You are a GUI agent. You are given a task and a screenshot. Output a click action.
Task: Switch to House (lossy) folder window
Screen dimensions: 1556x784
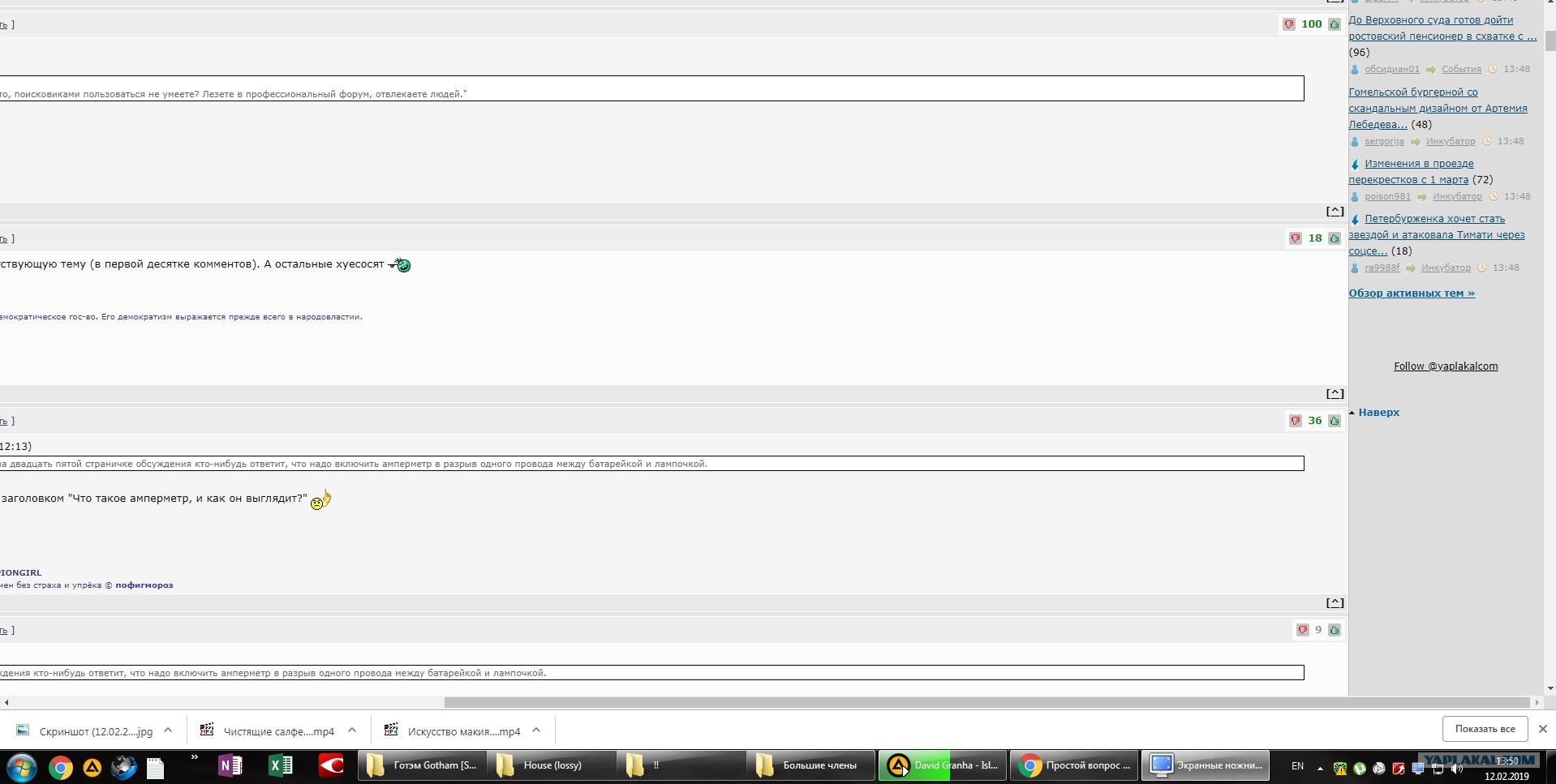(x=552, y=765)
